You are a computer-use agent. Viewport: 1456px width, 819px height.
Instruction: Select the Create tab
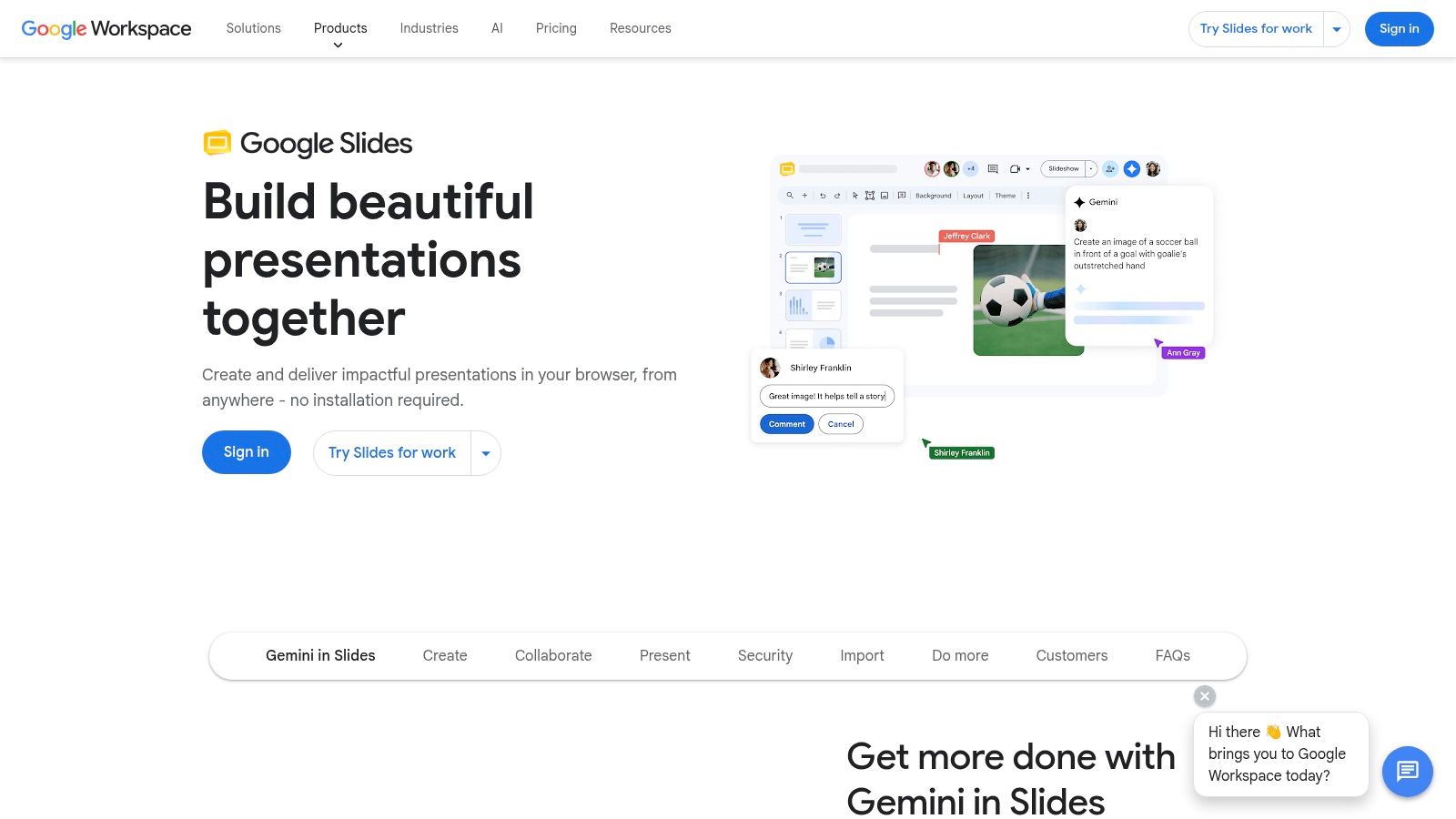click(x=445, y=655)
